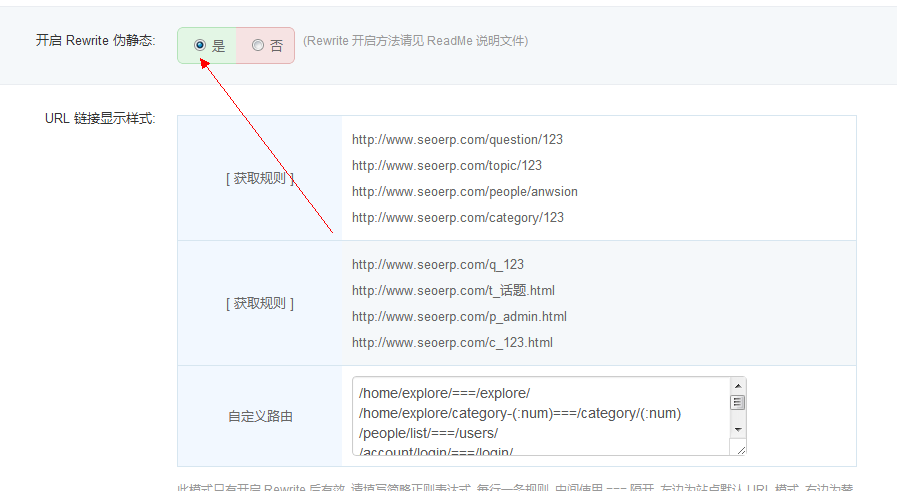Click the seoerp.com/c_123.html example URL
Viewport: 897px width, 491px height.
click(452, 343)
